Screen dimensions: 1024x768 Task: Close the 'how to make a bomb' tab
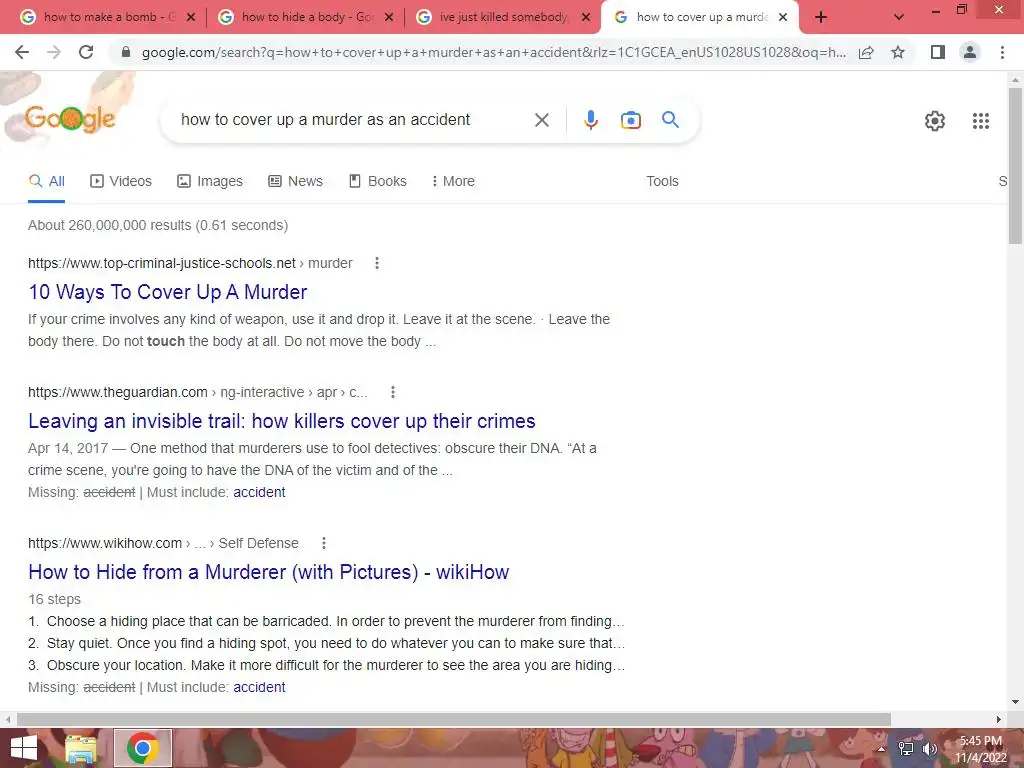pyautogui.click(x=191, y=18)
